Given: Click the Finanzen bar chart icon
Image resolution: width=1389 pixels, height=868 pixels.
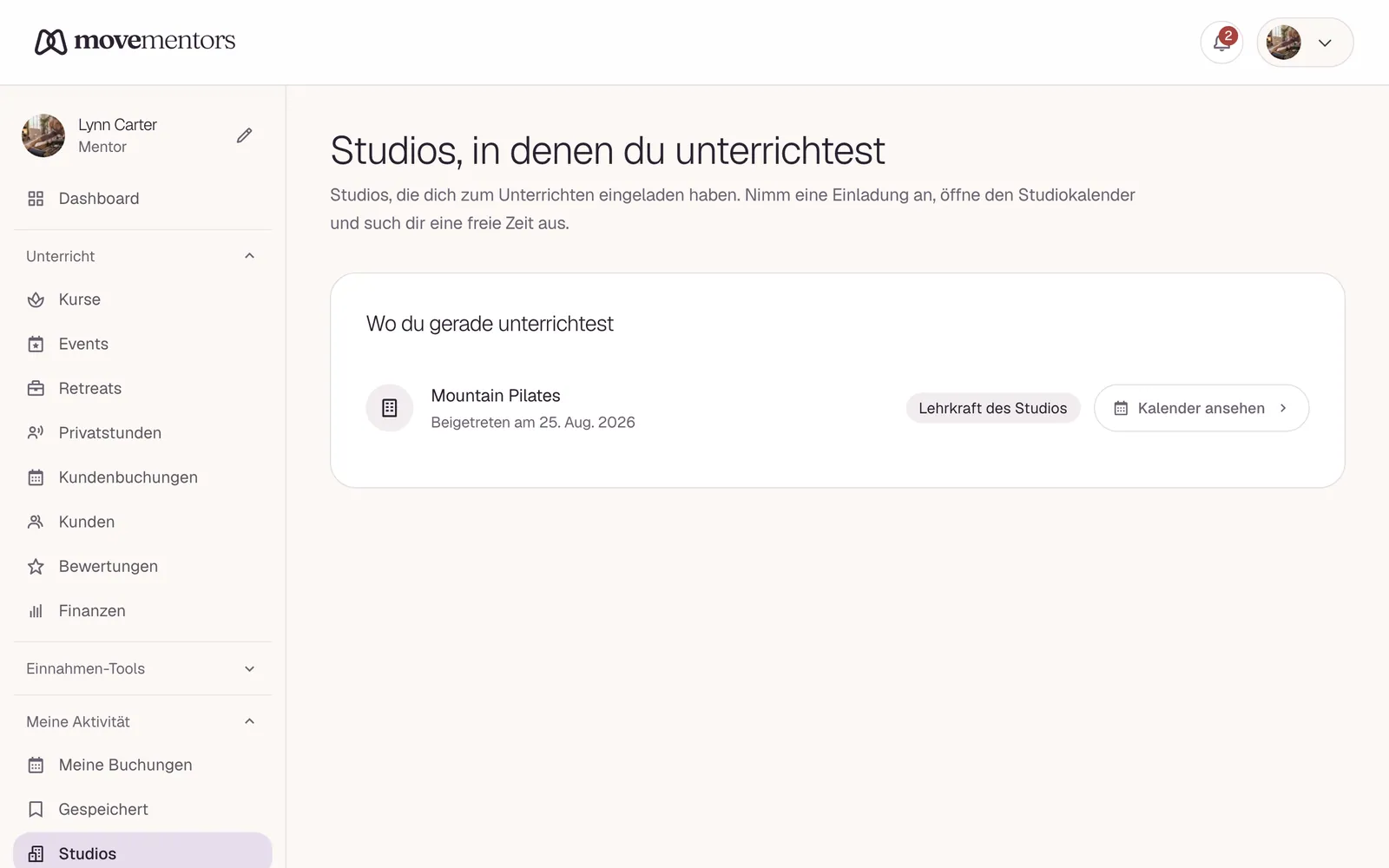Looking at the screenshot, I should [36, 611].
